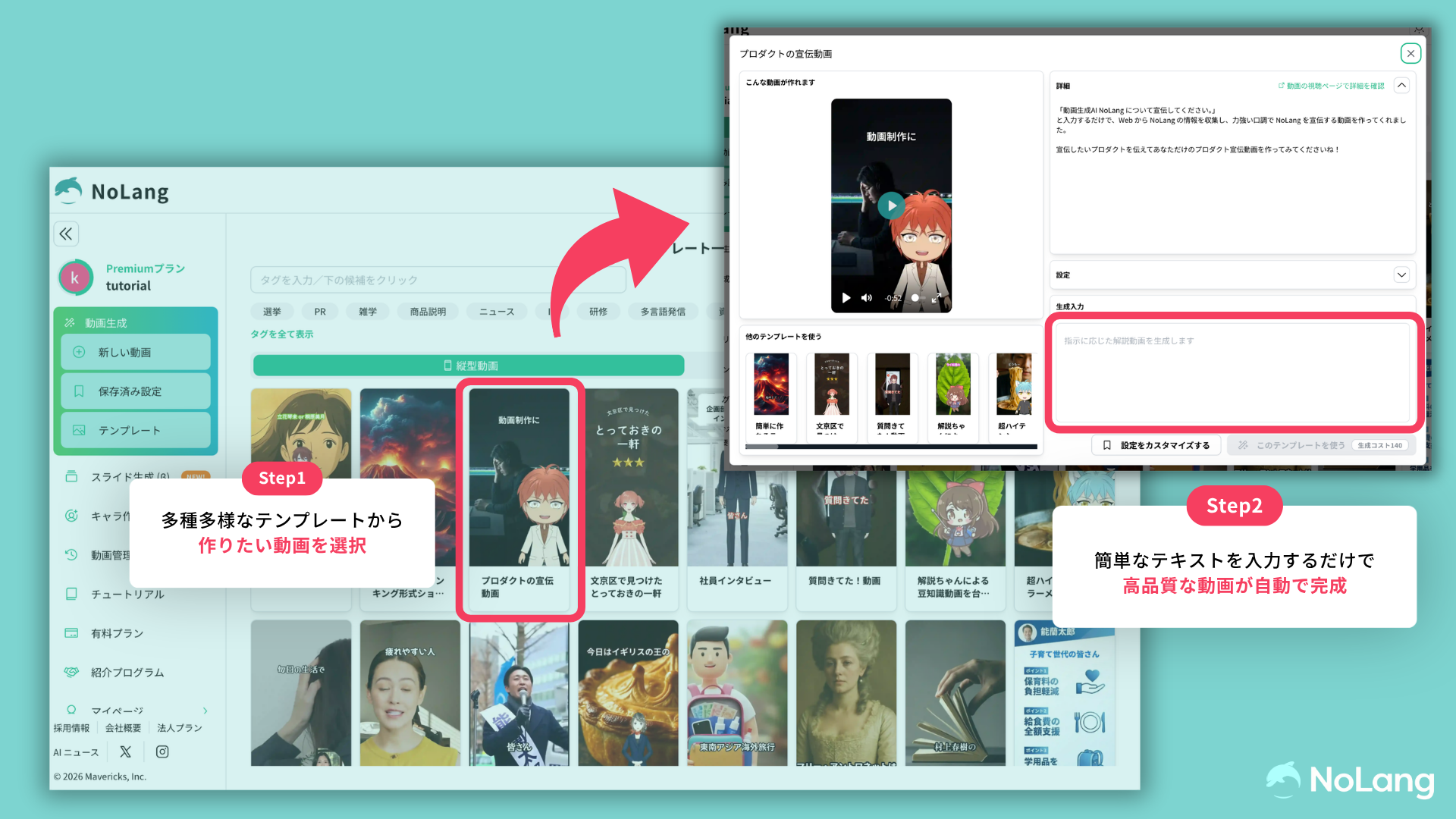
Task: Toggle the ニュース tag filter
Action: [x=496, y=311]
